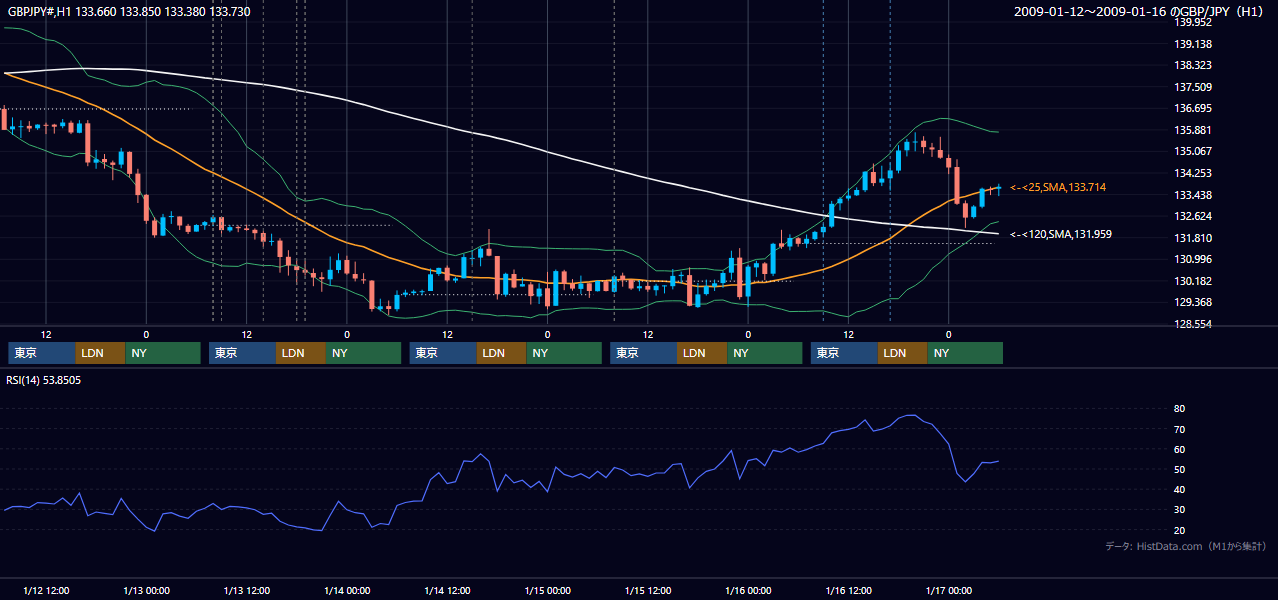Click the 1/13 00:00 time axis label
The height and width of the screenshot is (600, 1278).
tap(146, 590)
